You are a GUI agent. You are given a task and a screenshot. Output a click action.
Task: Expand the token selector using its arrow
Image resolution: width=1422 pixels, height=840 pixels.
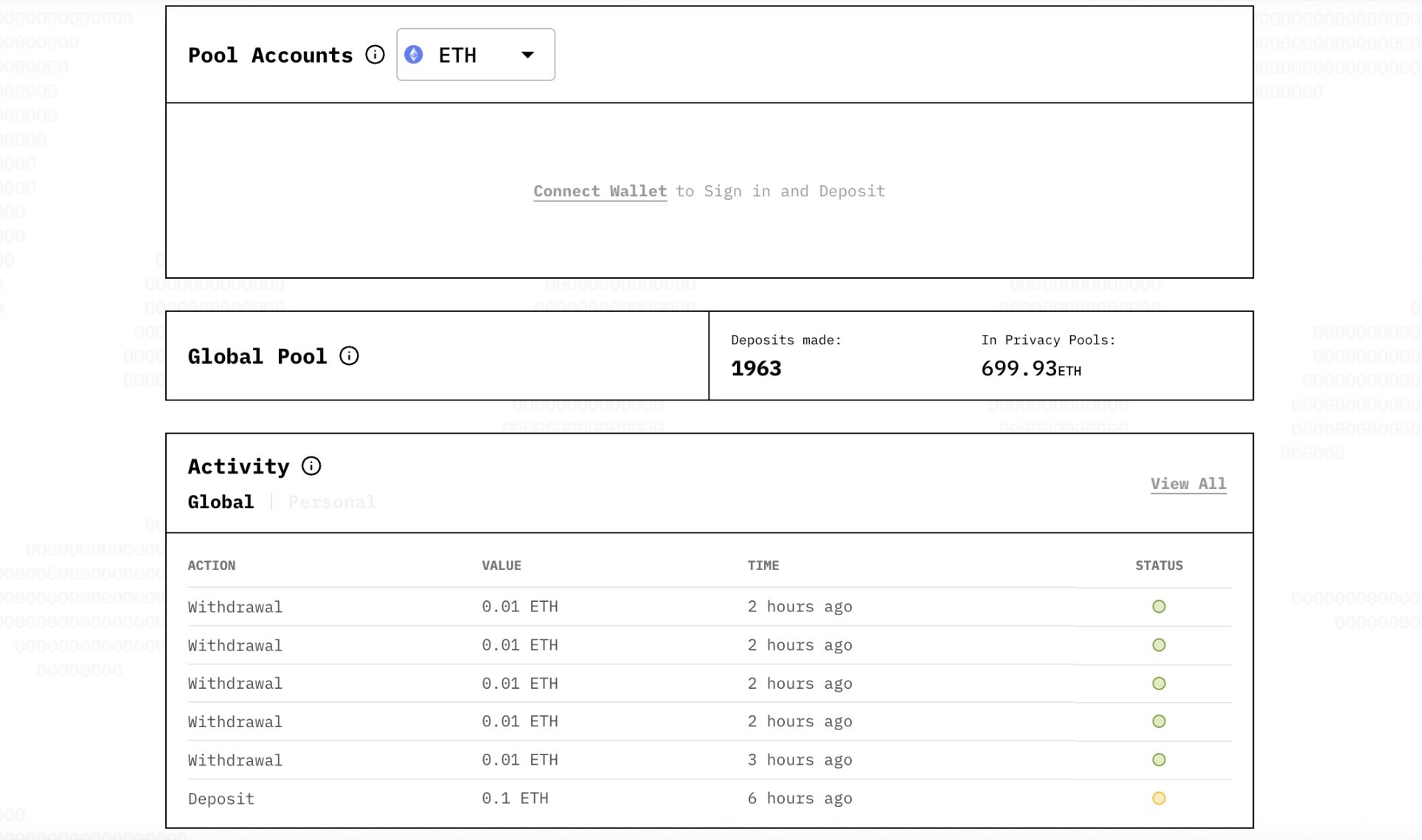[527, 54]
